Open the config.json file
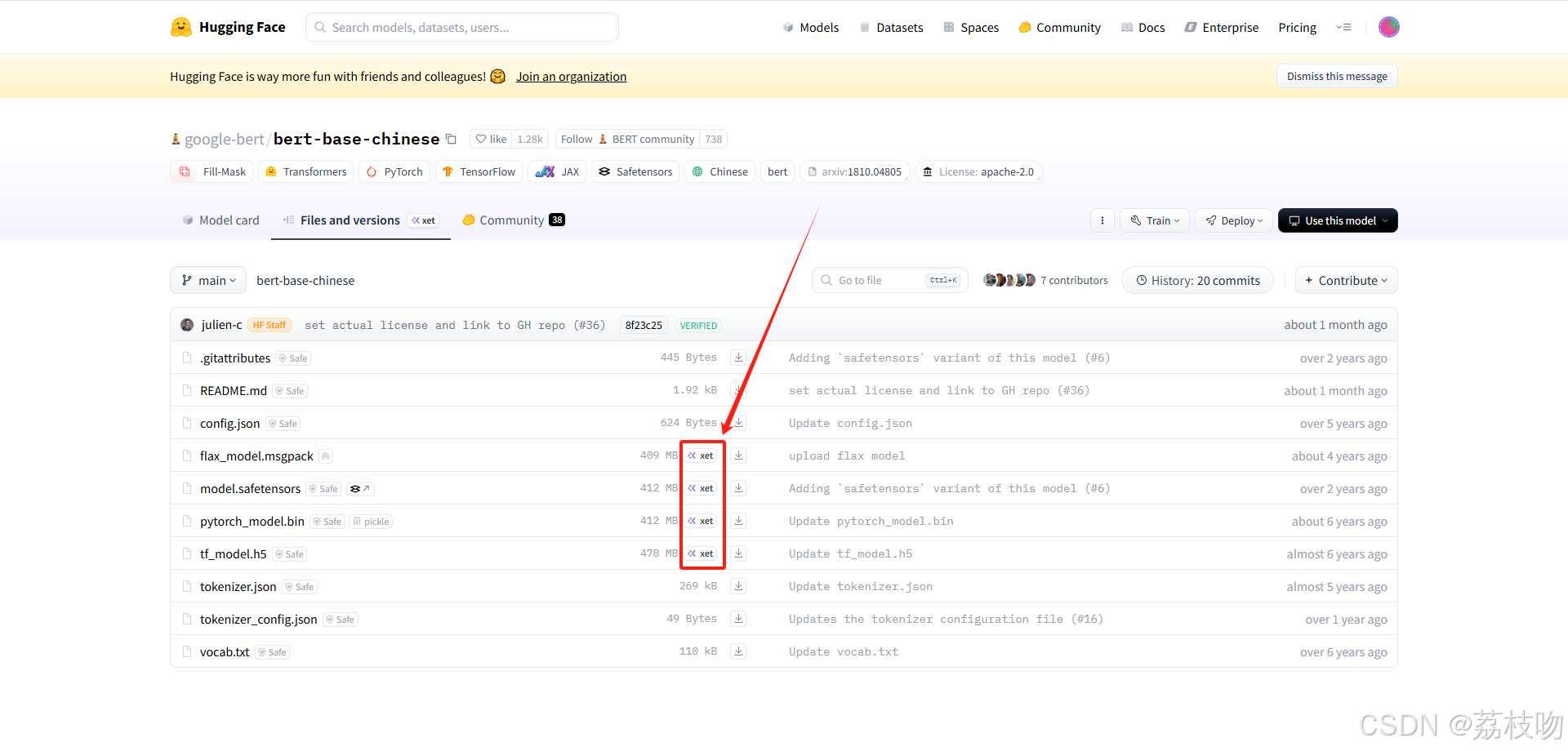Screen dimensions: 1568x751 [x=229, y=423]
